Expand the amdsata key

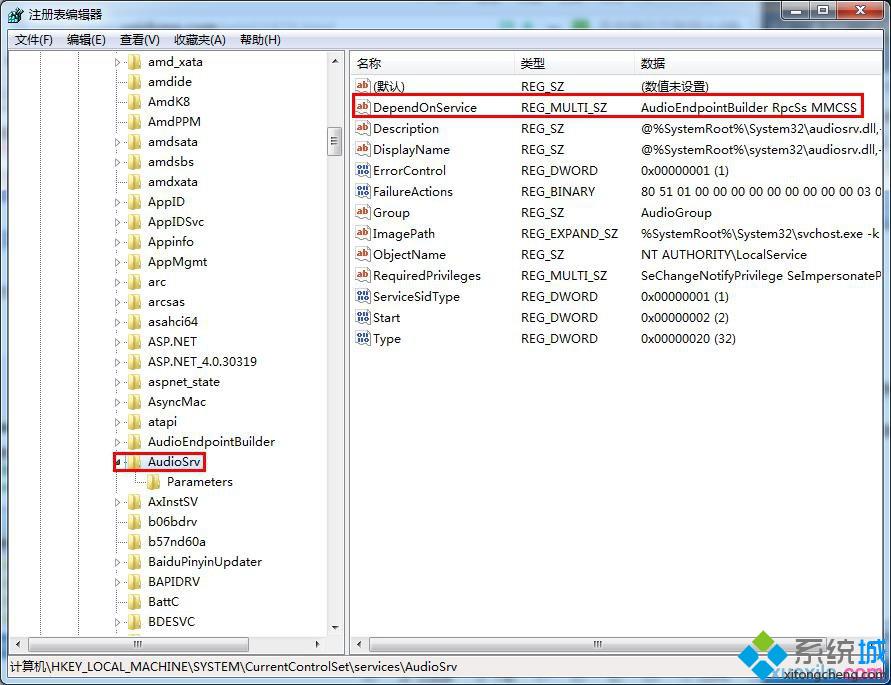click(118, 142)
